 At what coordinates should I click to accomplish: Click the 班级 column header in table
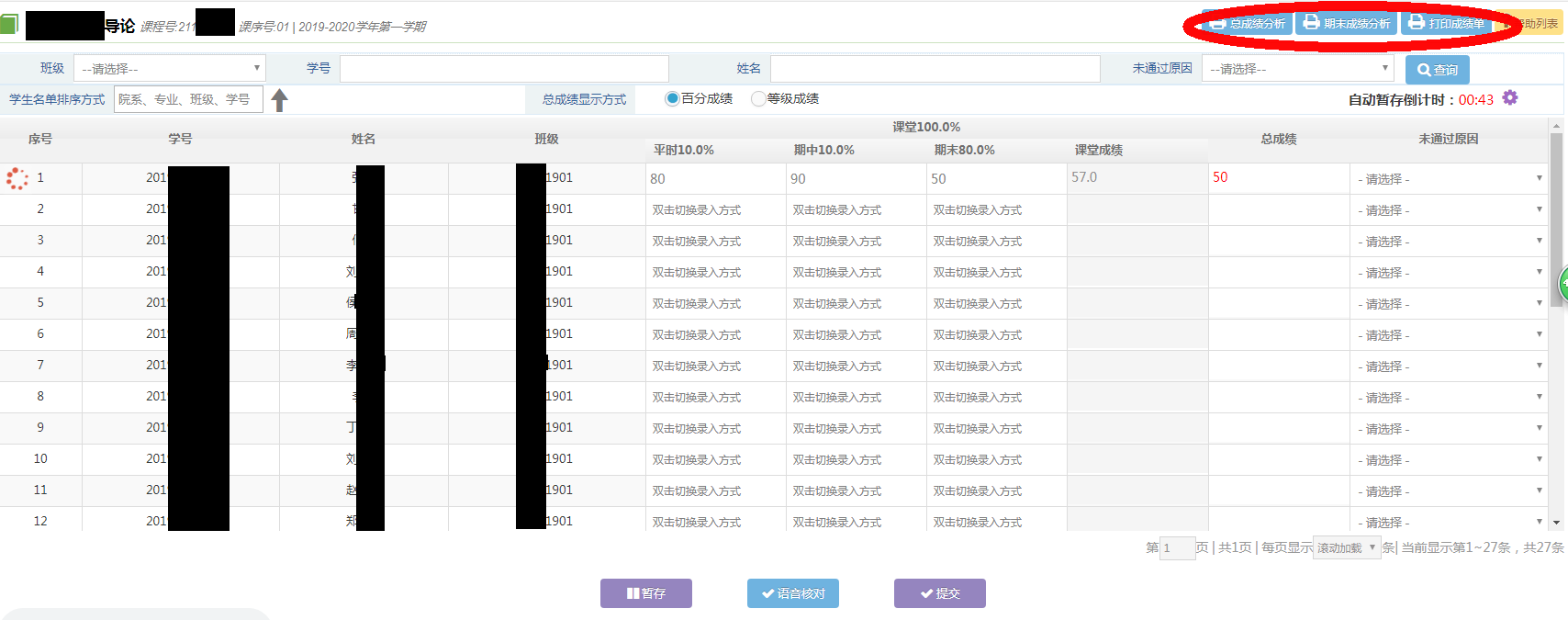tap(546, 139)
